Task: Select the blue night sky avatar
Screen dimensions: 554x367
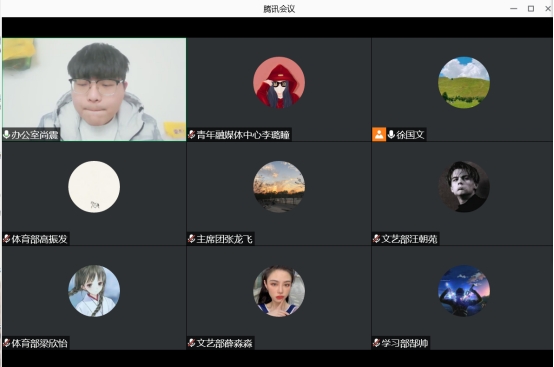Action: tap(464, 291)
